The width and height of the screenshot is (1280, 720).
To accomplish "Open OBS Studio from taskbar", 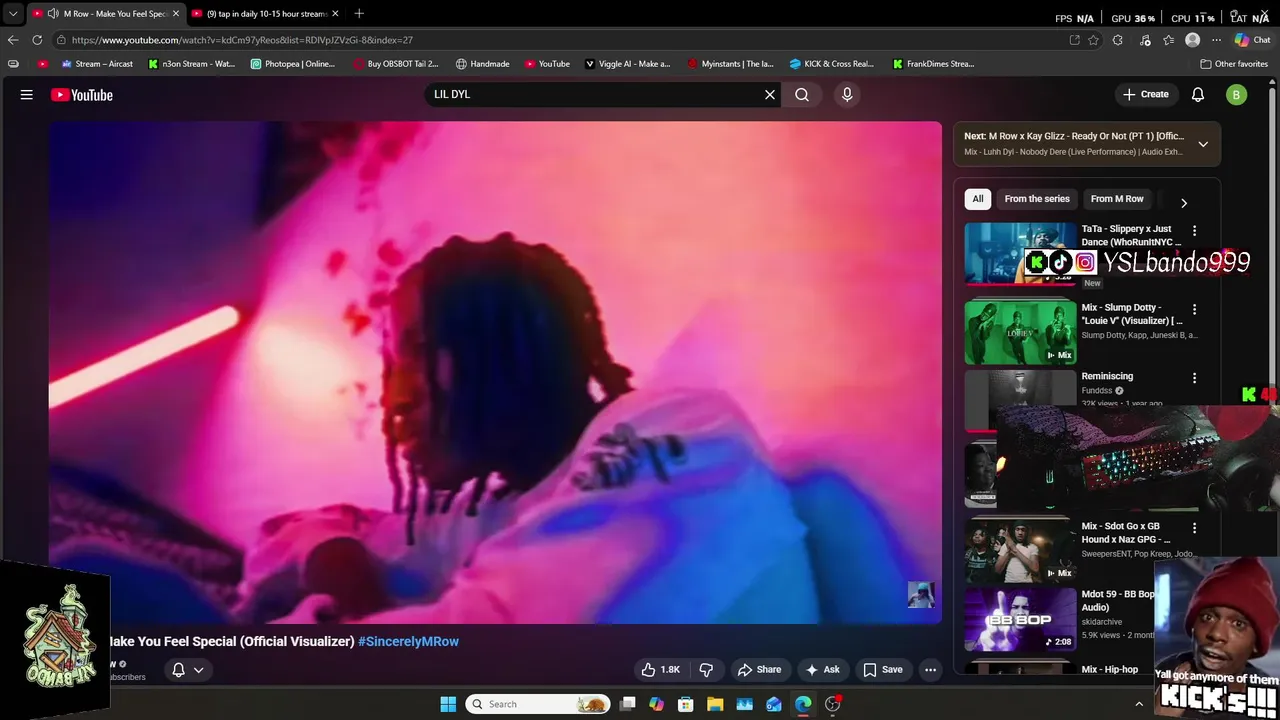I will tap(833, 704).
